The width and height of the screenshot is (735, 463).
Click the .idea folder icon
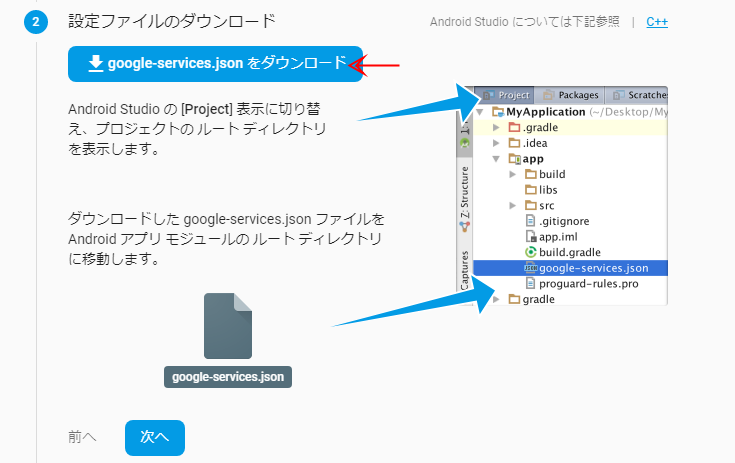[514, 142]
